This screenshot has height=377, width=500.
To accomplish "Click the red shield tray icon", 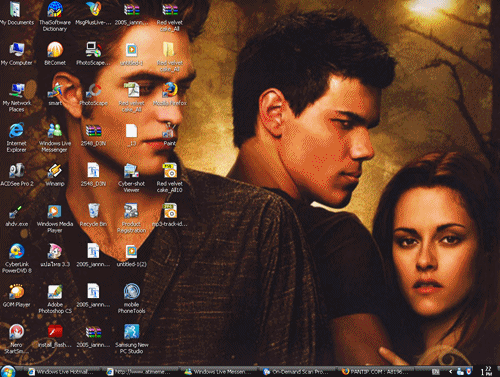I will tap(468, 371).
